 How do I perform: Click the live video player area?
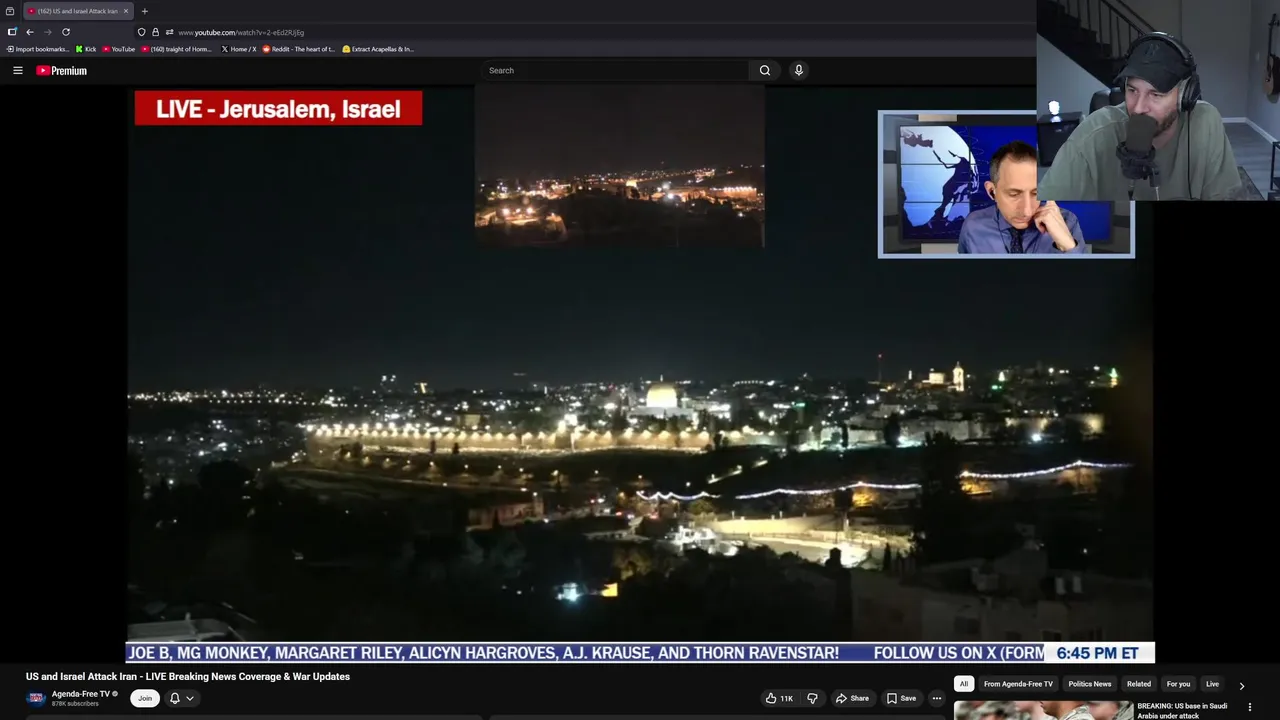640,375
